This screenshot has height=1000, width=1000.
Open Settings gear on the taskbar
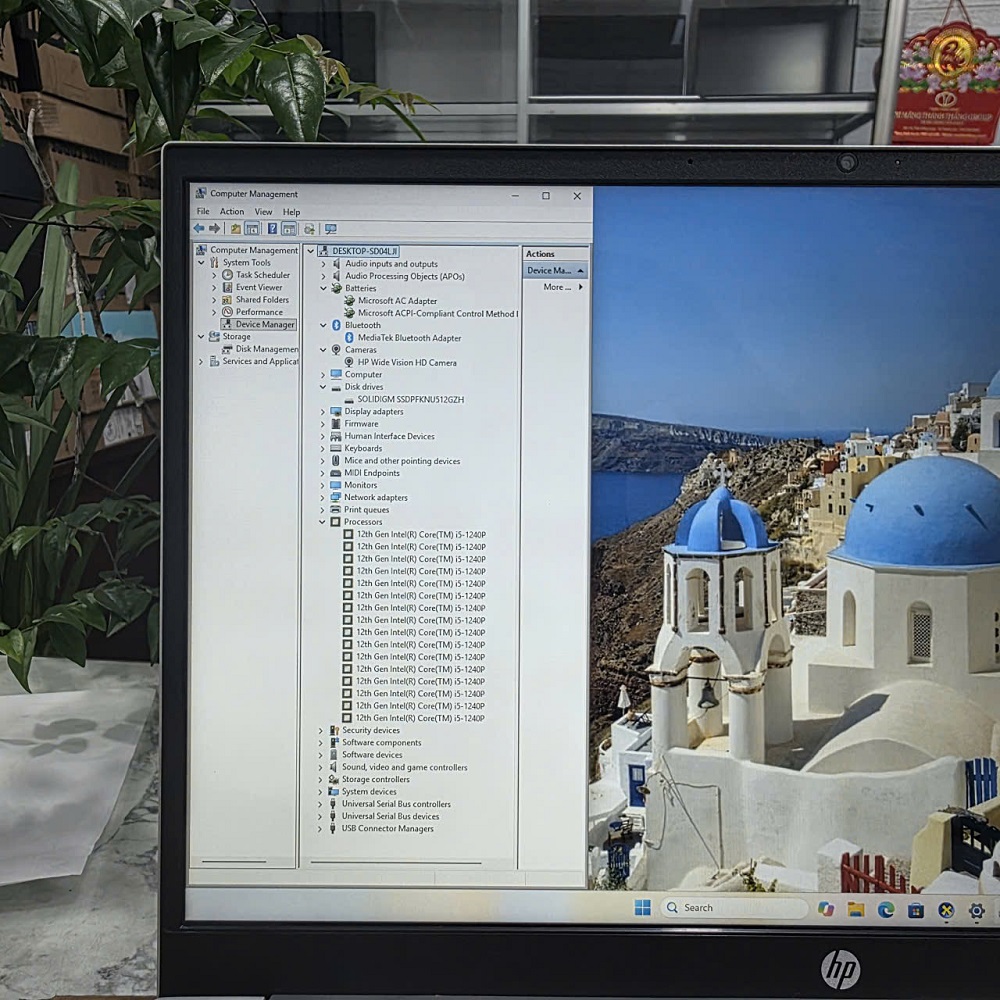pos(976,911)
